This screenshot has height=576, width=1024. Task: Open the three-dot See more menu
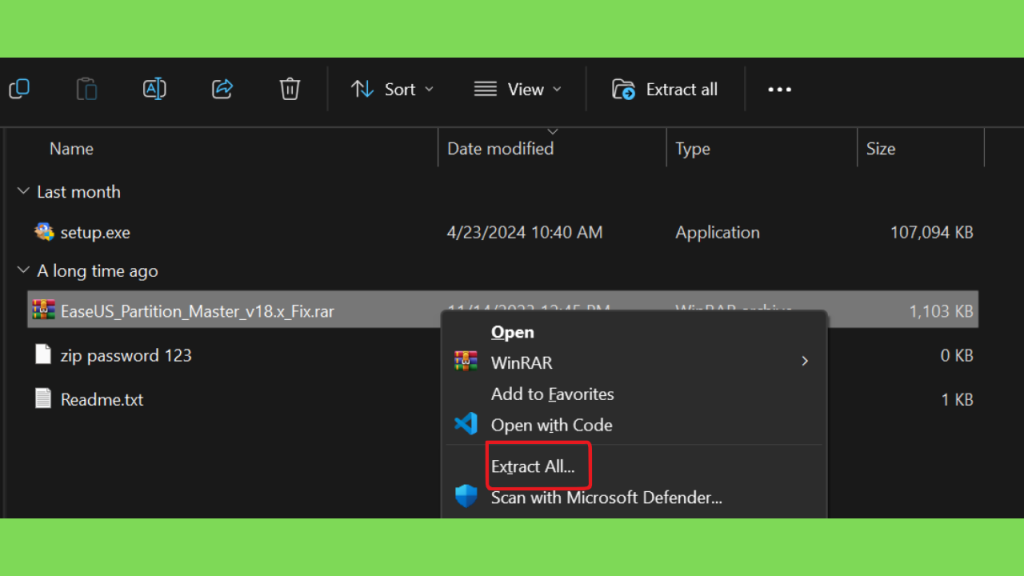pyautogui.click(x=780, y=89)
